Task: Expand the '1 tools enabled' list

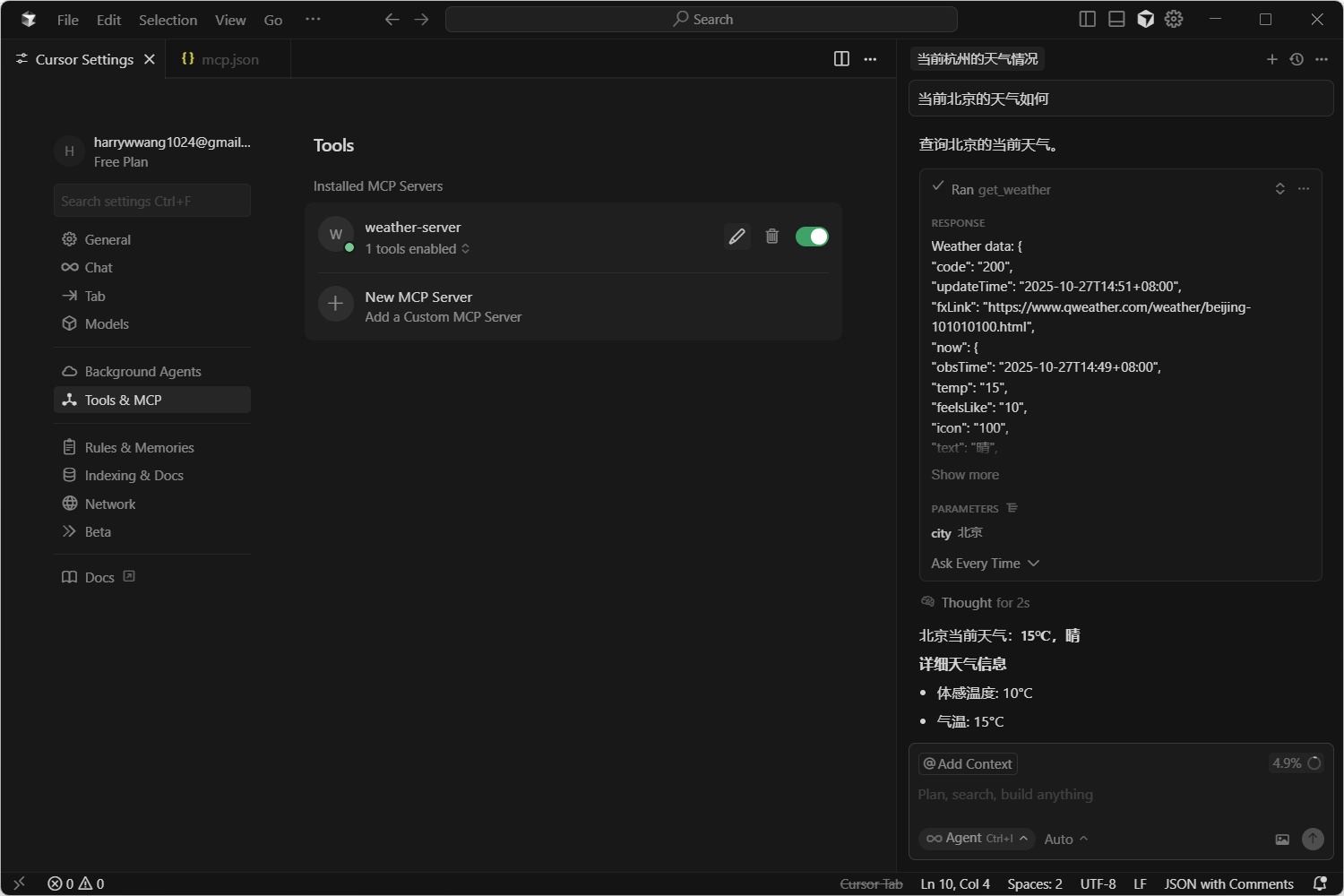Action: (418, 249)
